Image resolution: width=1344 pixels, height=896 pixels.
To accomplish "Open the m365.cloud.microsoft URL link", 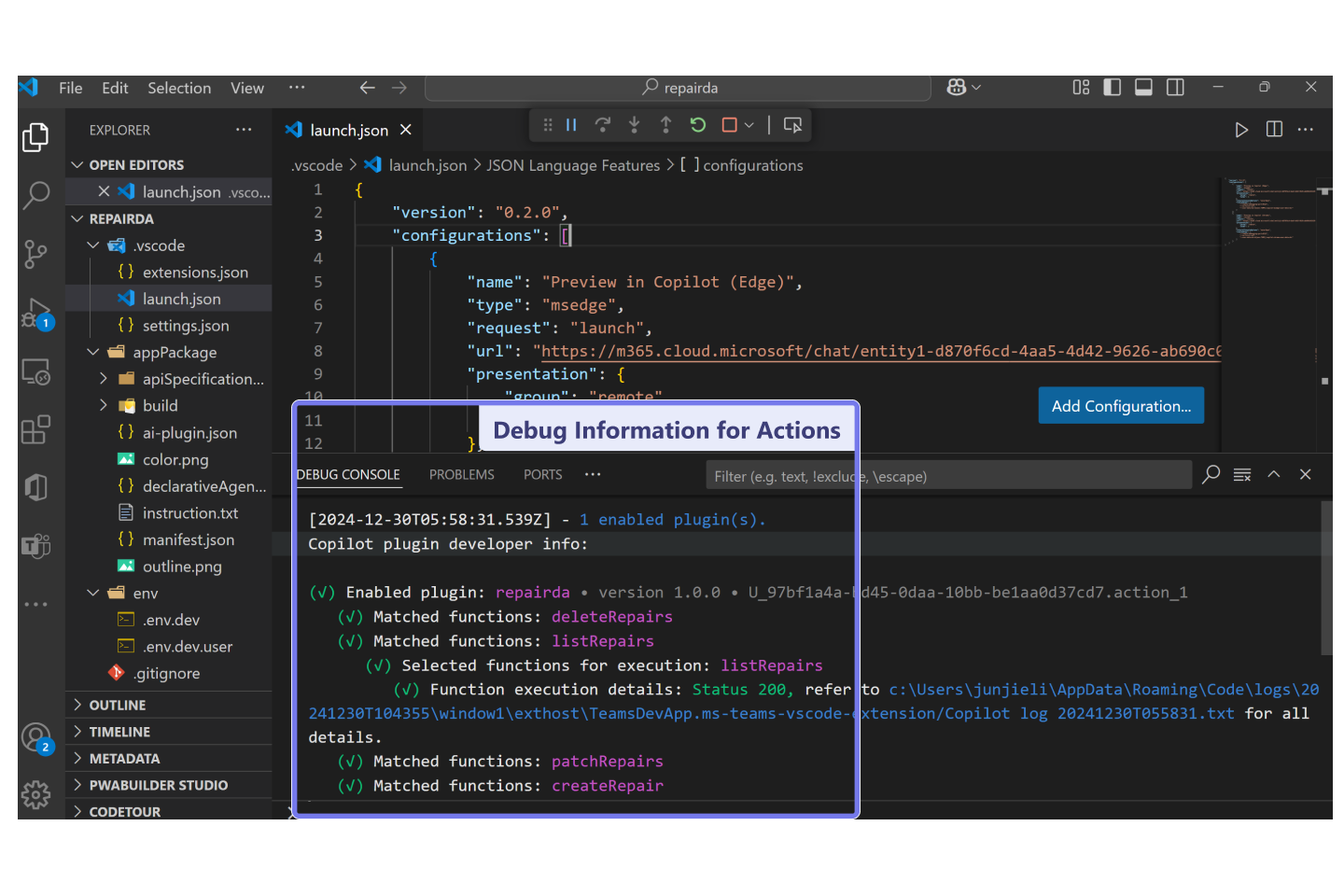I will click(880, 352).
